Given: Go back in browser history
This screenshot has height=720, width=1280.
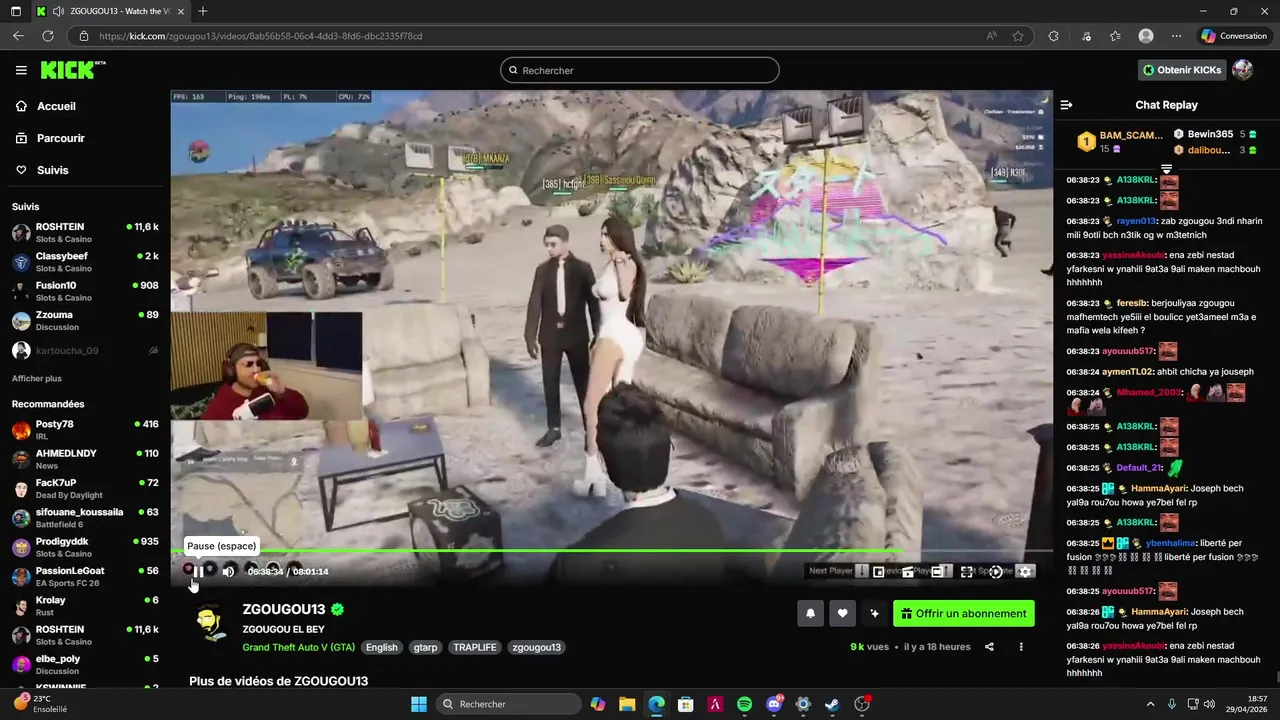Looking at the screenshot, I should [18, 36].
